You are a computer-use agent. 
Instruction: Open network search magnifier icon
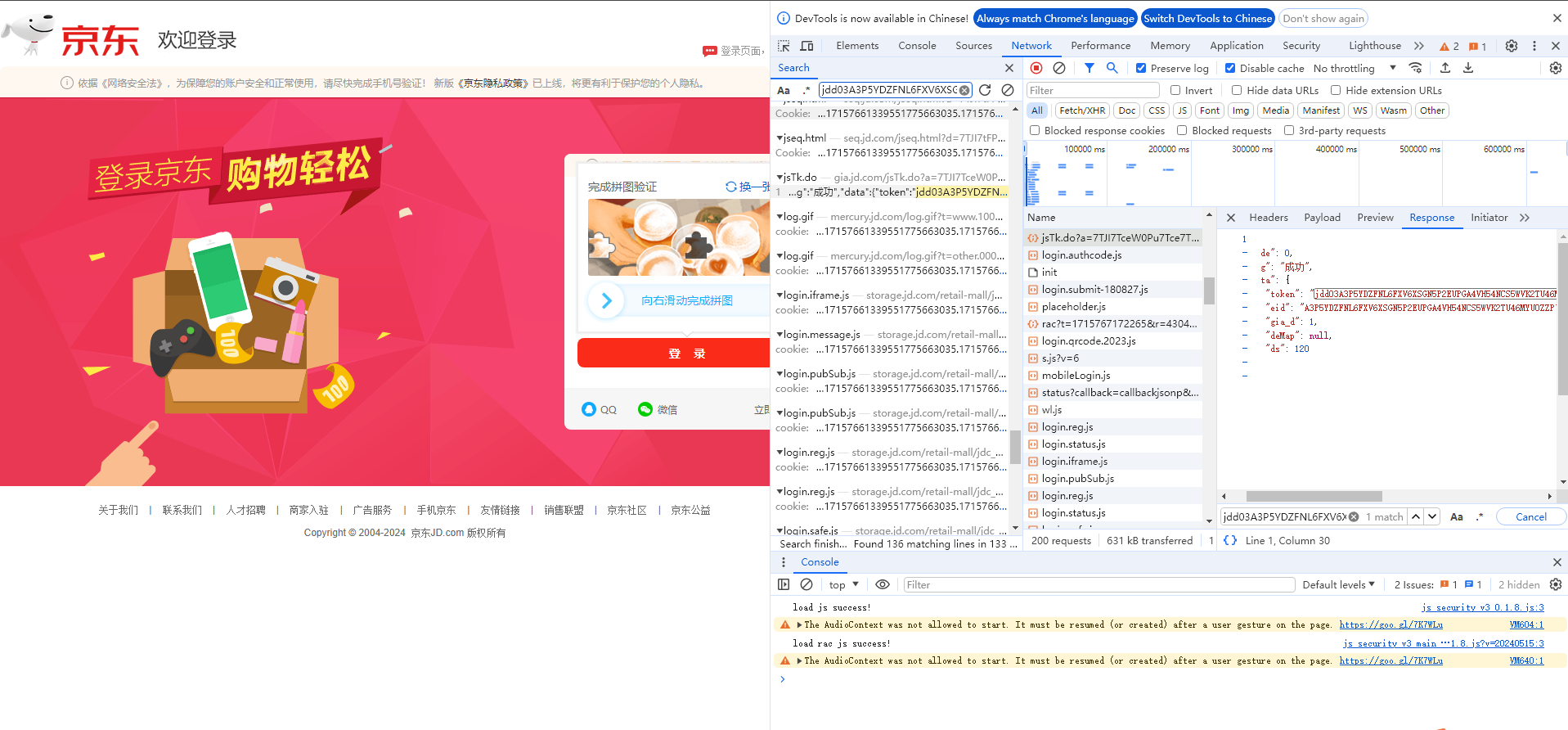1112,68
